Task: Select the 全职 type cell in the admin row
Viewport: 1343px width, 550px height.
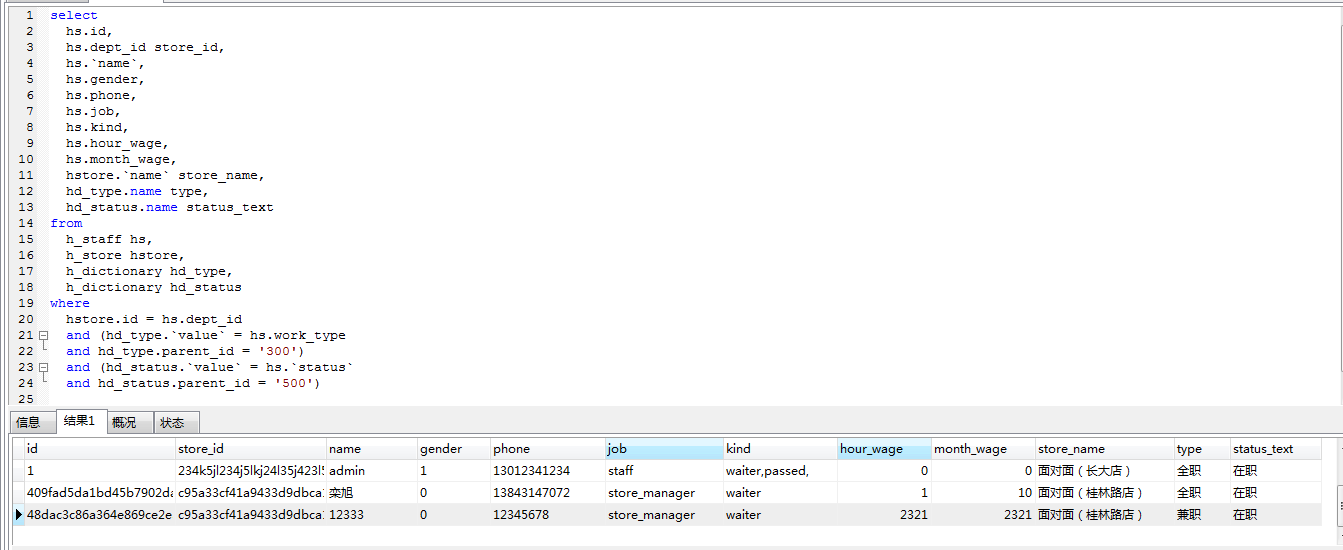Action: pos(1202,471)
